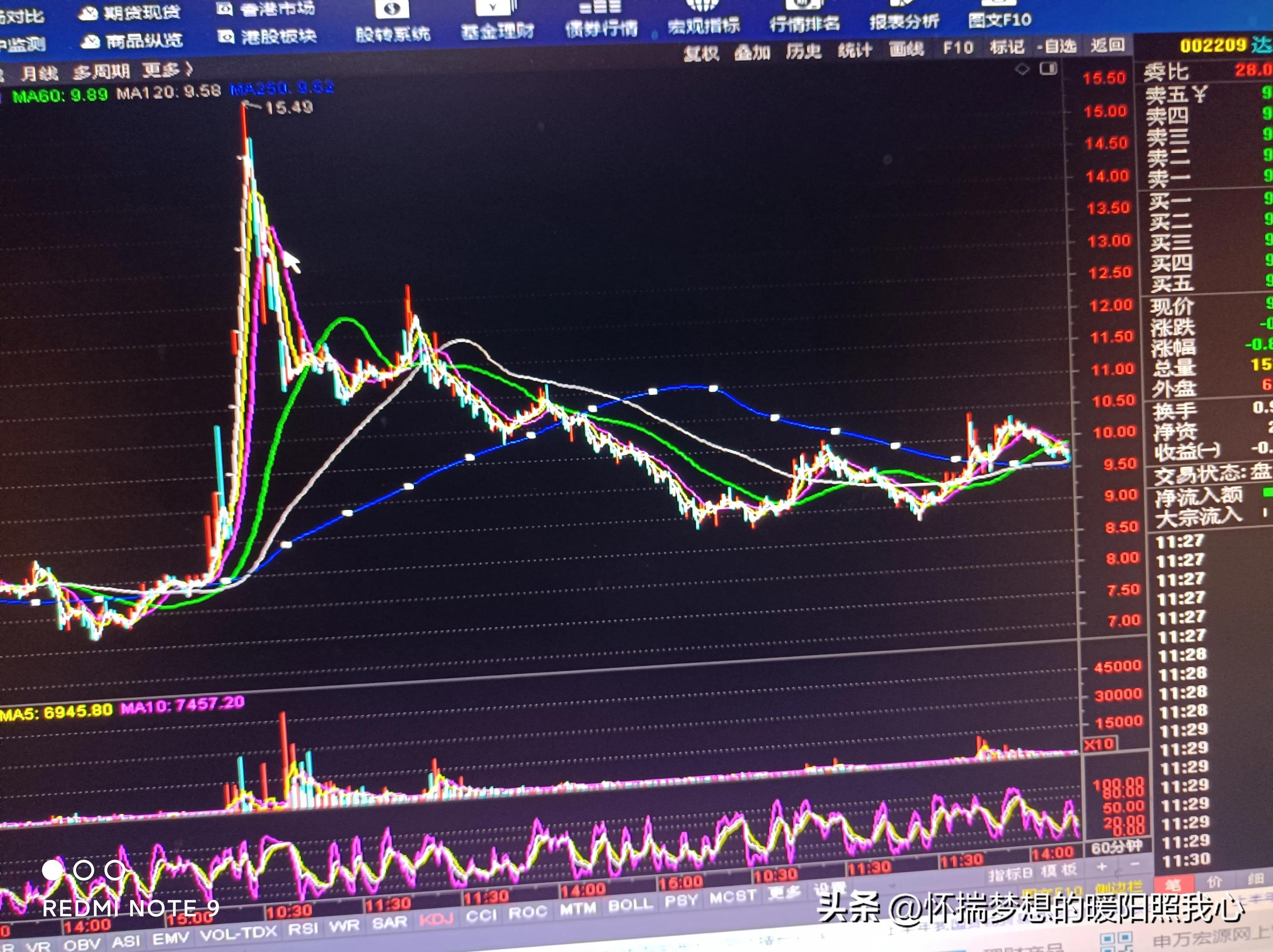Click the diamond icon above price axis

click(1022, 70)
